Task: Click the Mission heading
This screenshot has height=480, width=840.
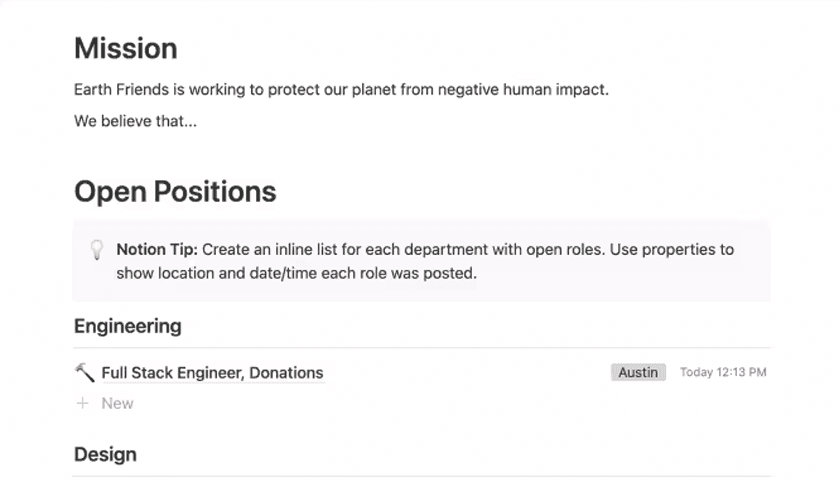Action: coord(126,48)
